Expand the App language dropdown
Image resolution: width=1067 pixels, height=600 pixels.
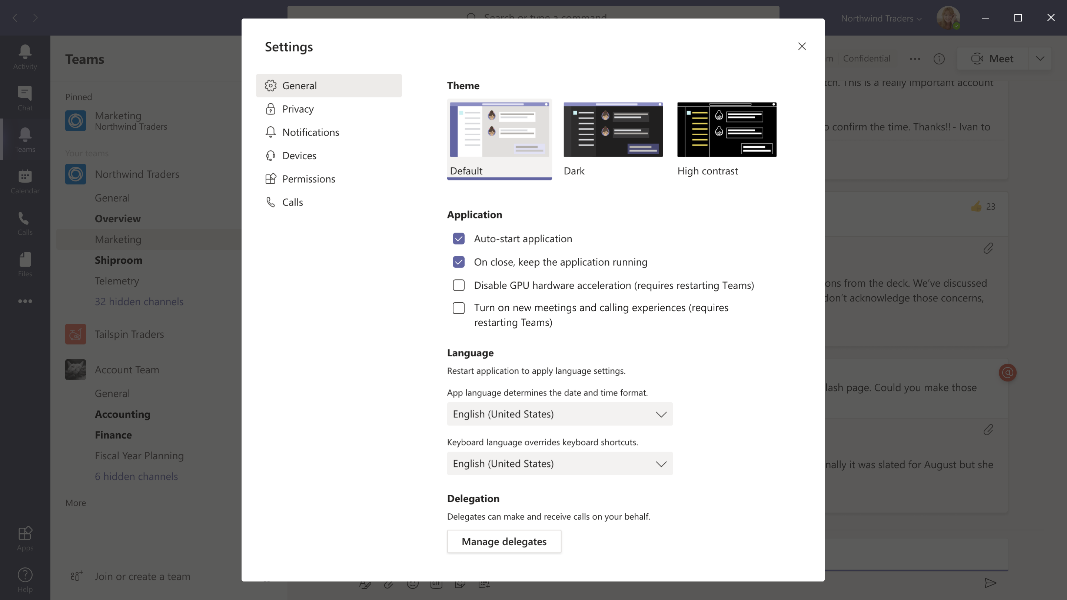[559, 414]
